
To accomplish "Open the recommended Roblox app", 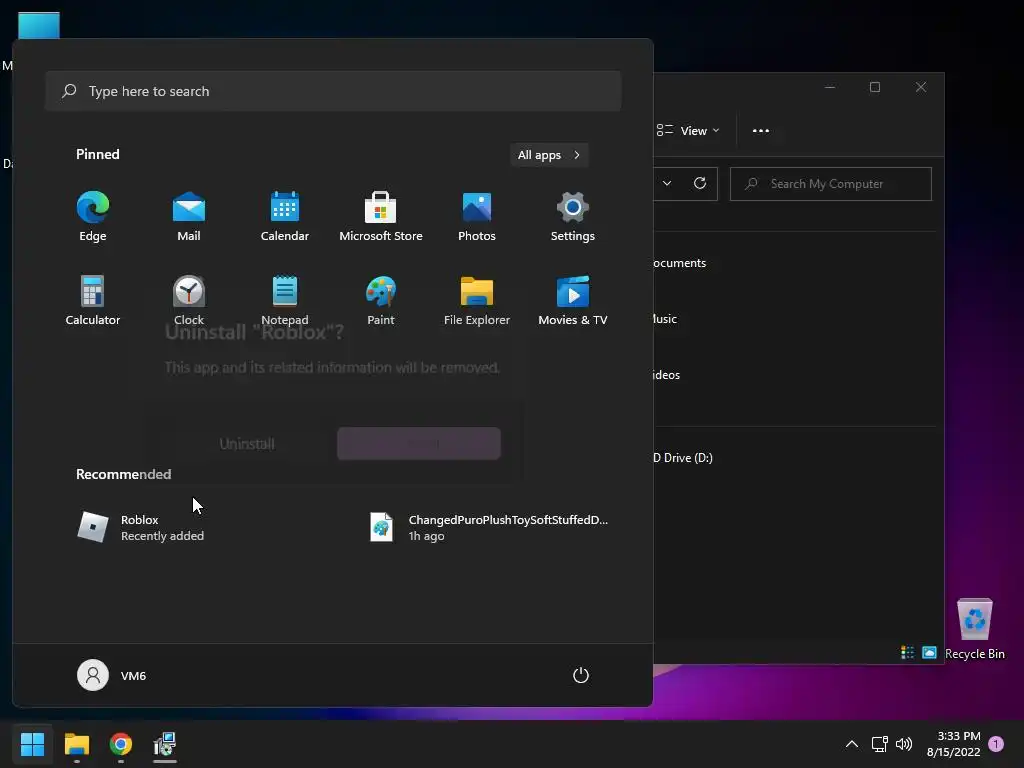I will pos(141,528).
